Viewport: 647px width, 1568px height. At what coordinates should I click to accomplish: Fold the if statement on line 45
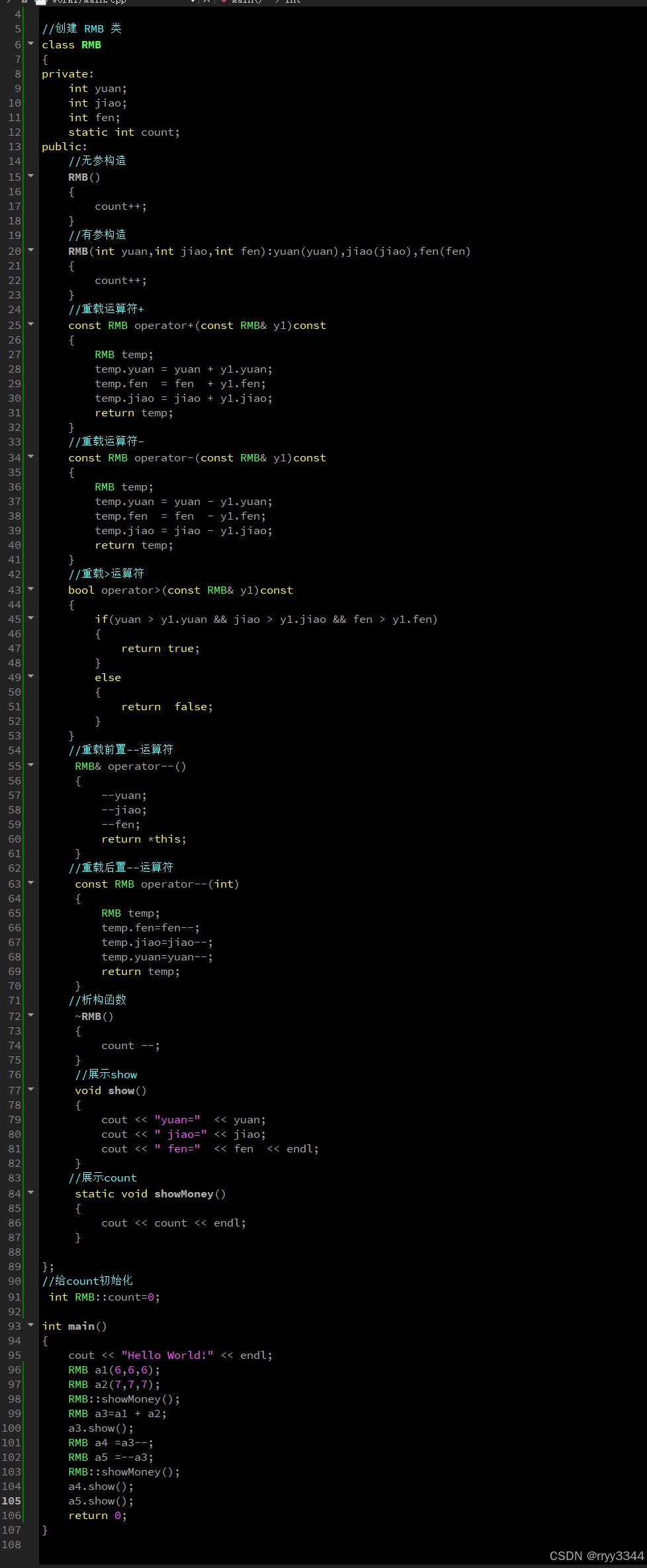pyautogui.click(x=30, y=618)
